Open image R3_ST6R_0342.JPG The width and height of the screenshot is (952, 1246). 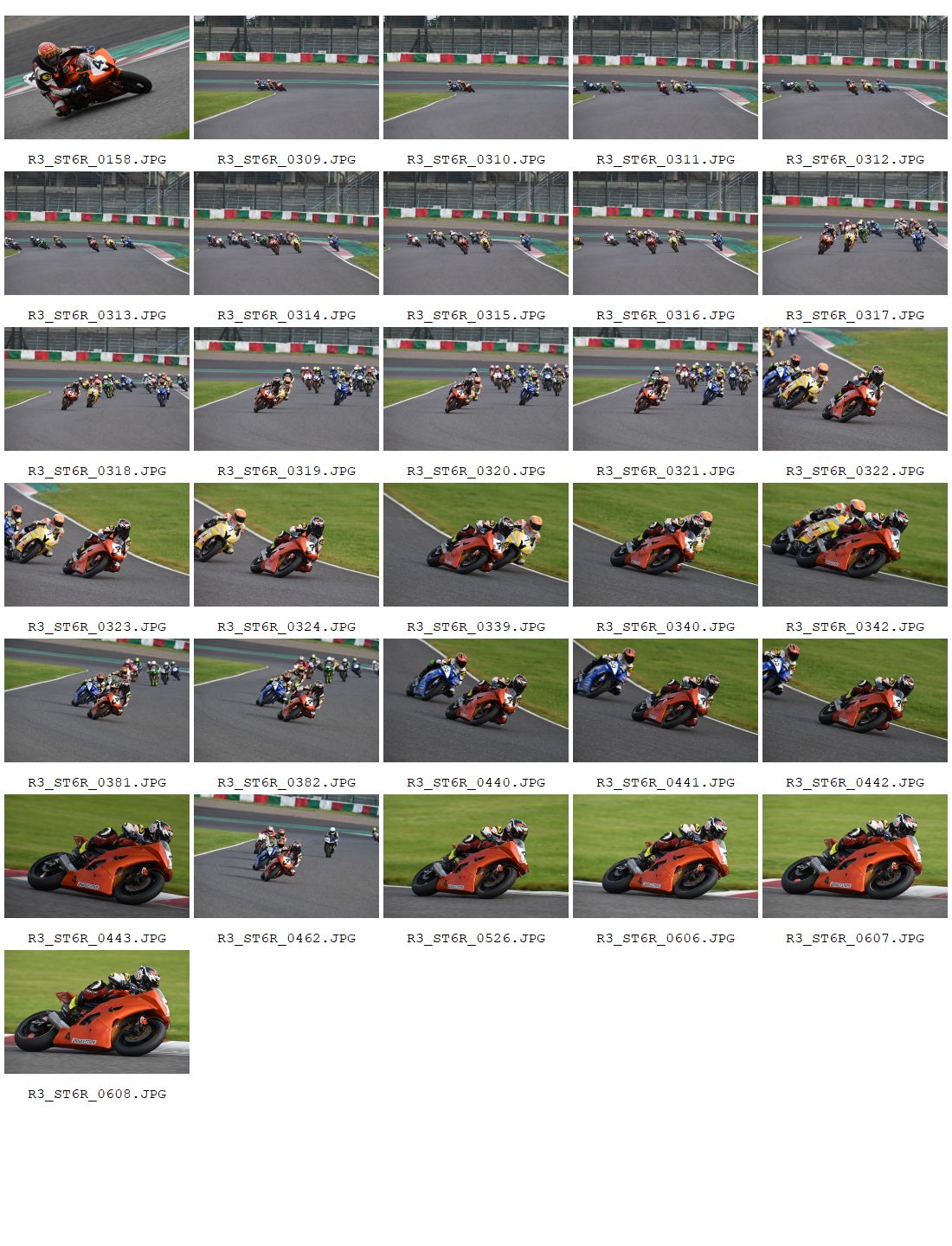[855, 544]
